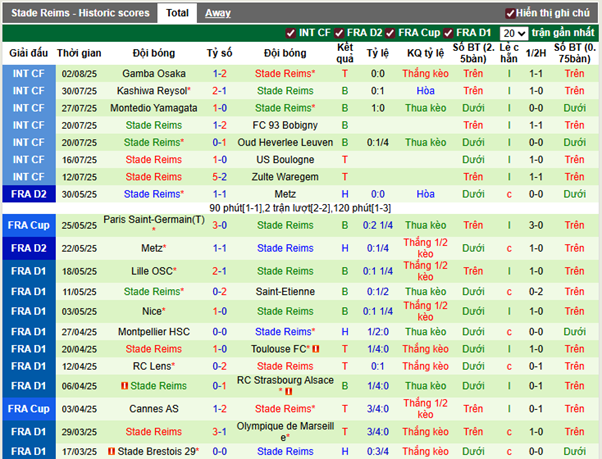602x459 pixels.
Task: Click the FRA Cup league cell dated 25/05/25
Action: point(29,225)
